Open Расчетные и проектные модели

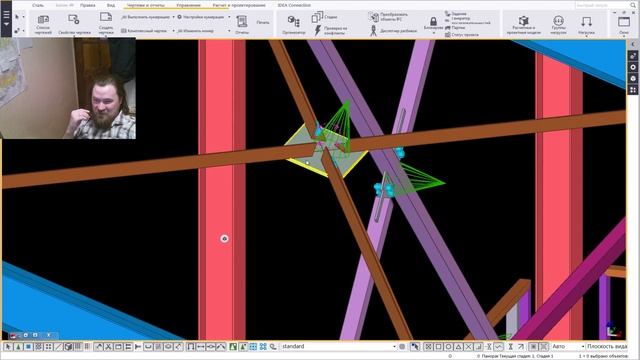pos(524,24)
